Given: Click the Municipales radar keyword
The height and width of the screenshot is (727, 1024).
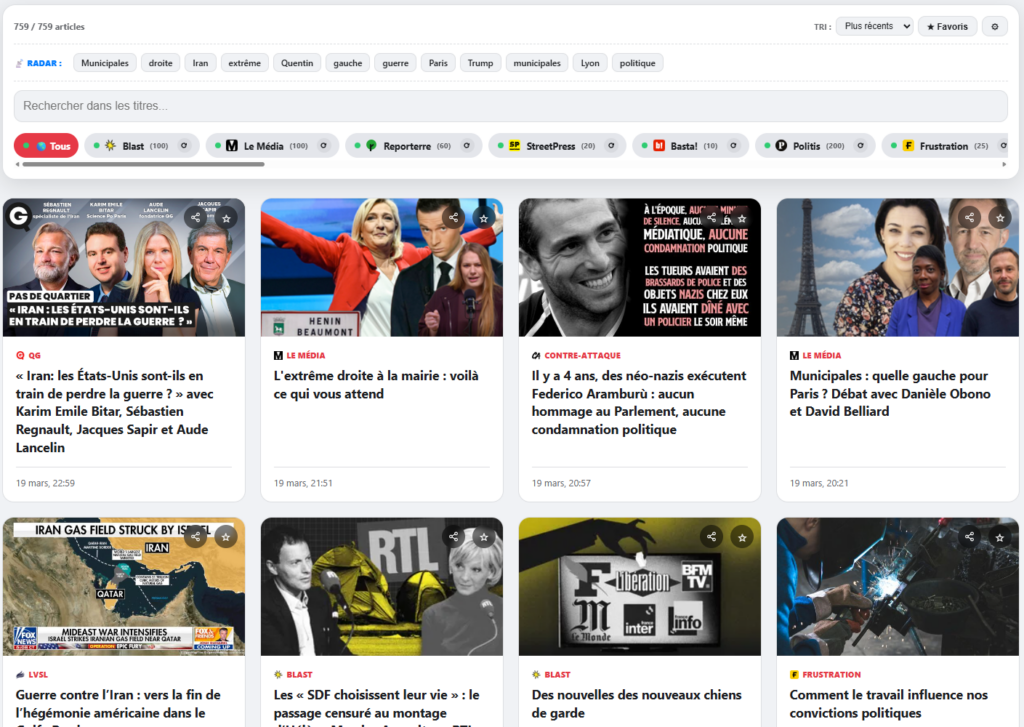Looking at the screenshot, I should pyautogui.click(x=105, y=63).
